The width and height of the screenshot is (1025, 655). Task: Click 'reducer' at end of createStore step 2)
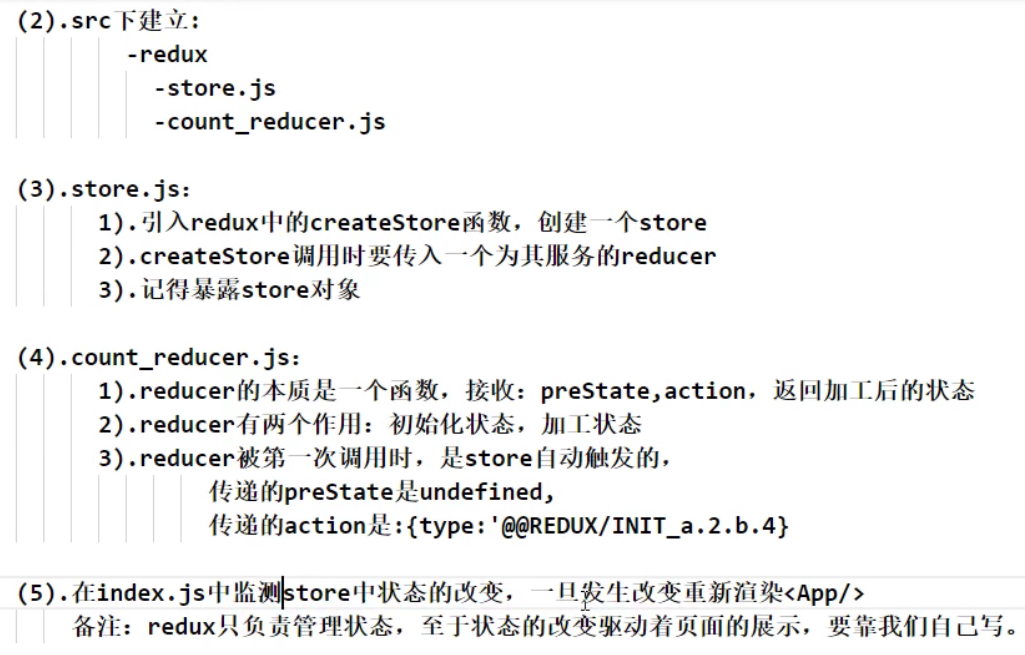668,256
